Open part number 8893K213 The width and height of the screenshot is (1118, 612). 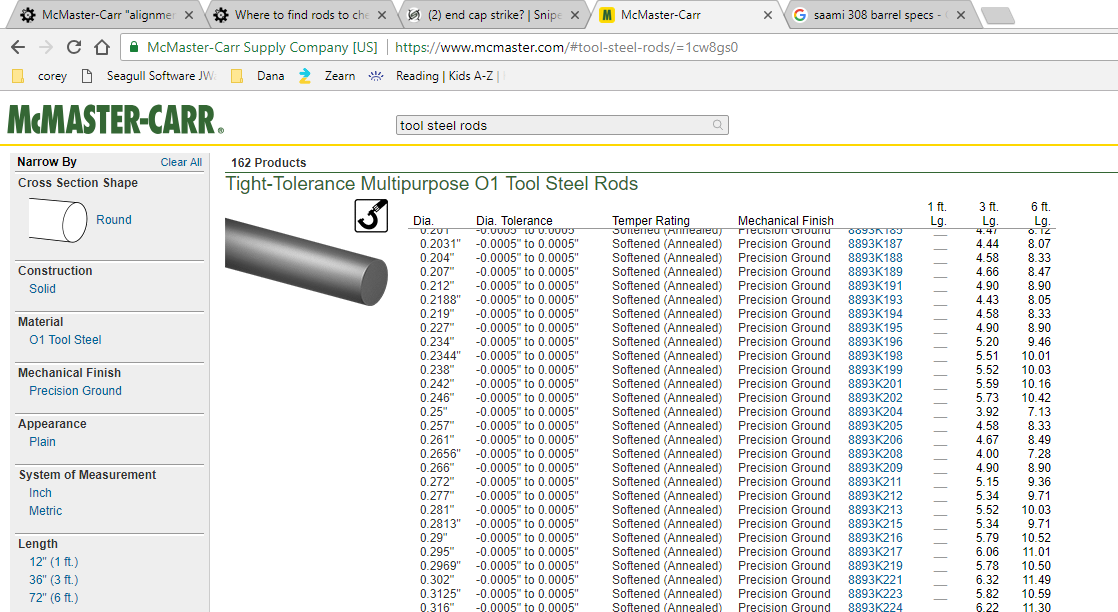click(x=875, y=510)
